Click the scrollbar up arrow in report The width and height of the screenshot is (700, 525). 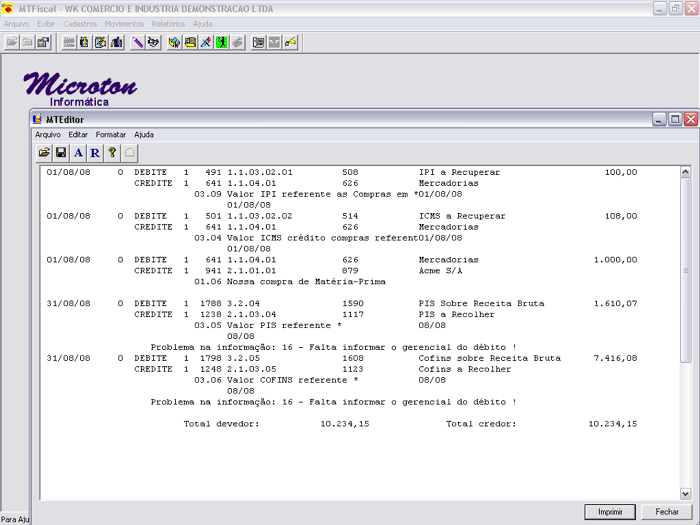[685, 172]
